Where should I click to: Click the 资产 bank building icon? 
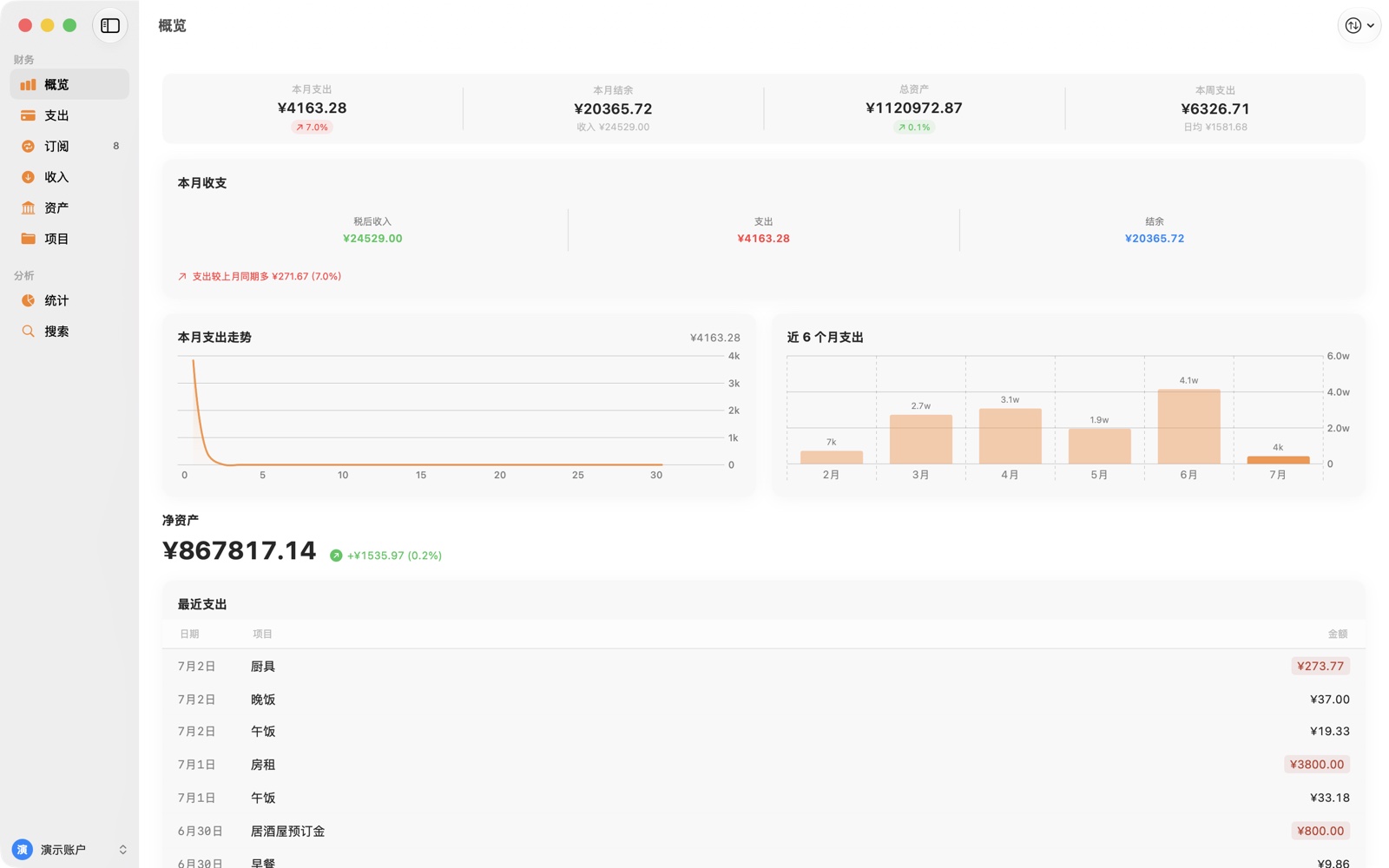(x=28, y=207)
